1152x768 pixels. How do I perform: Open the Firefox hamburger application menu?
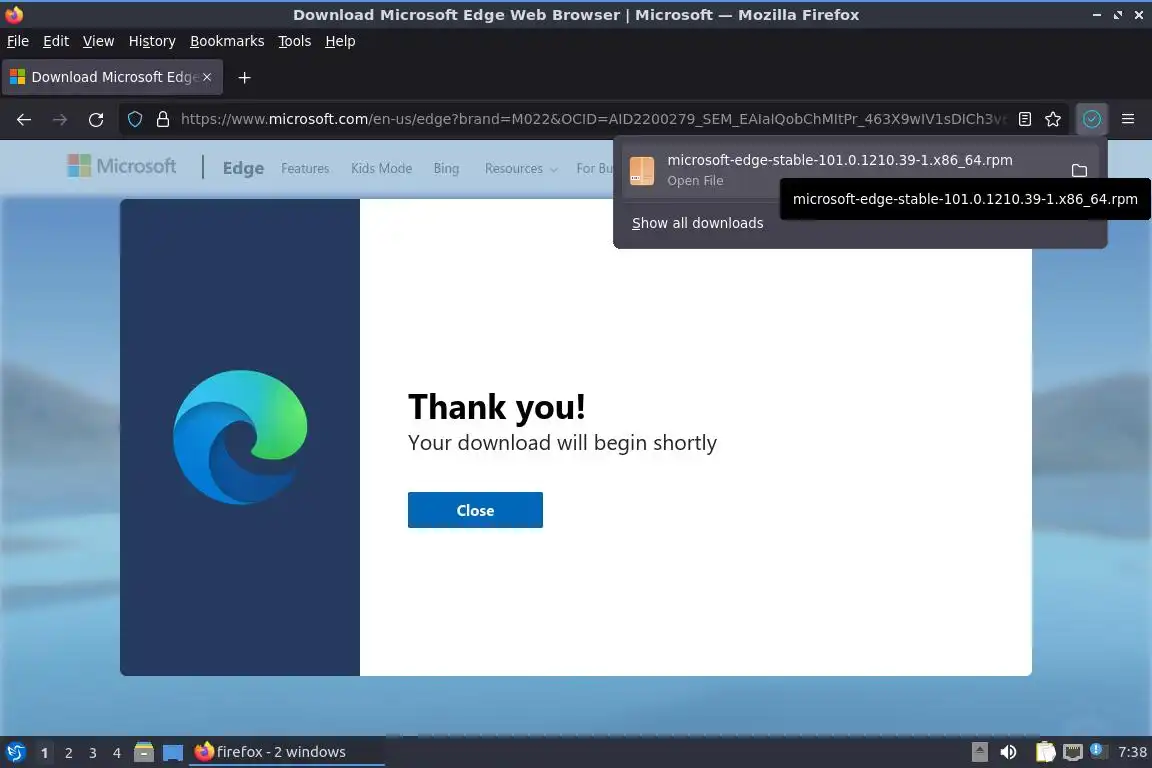click(1128, 119)
